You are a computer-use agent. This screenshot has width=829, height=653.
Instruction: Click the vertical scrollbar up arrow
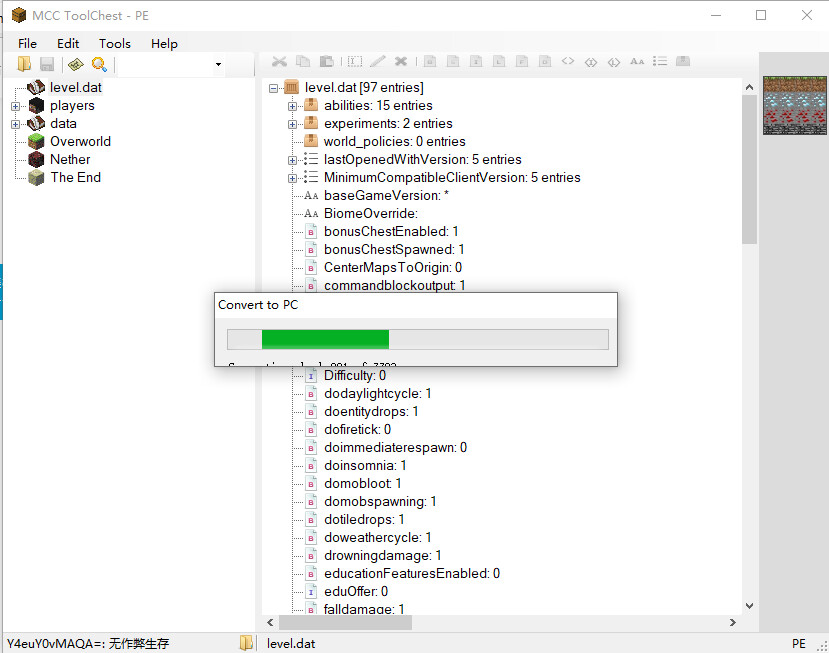click(x=749, y=87)
